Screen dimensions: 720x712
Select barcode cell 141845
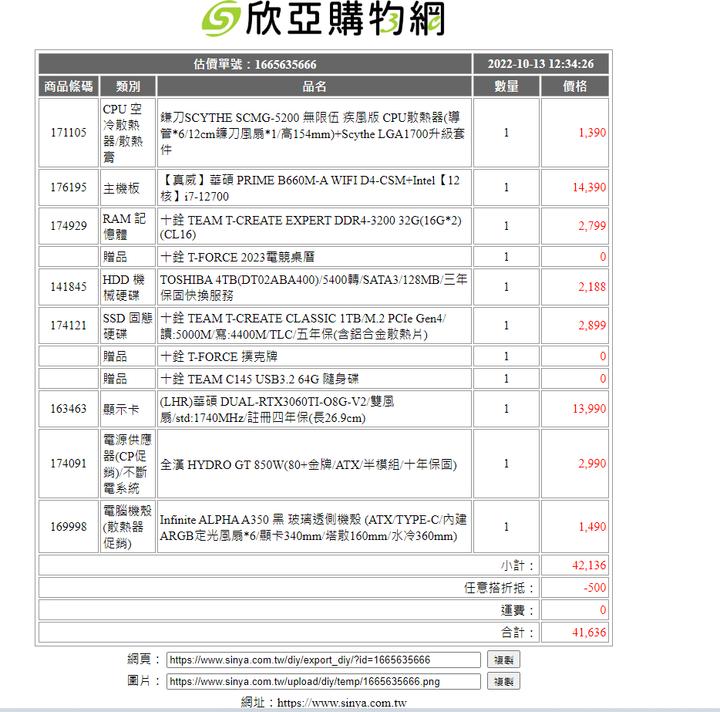[68, 287]
